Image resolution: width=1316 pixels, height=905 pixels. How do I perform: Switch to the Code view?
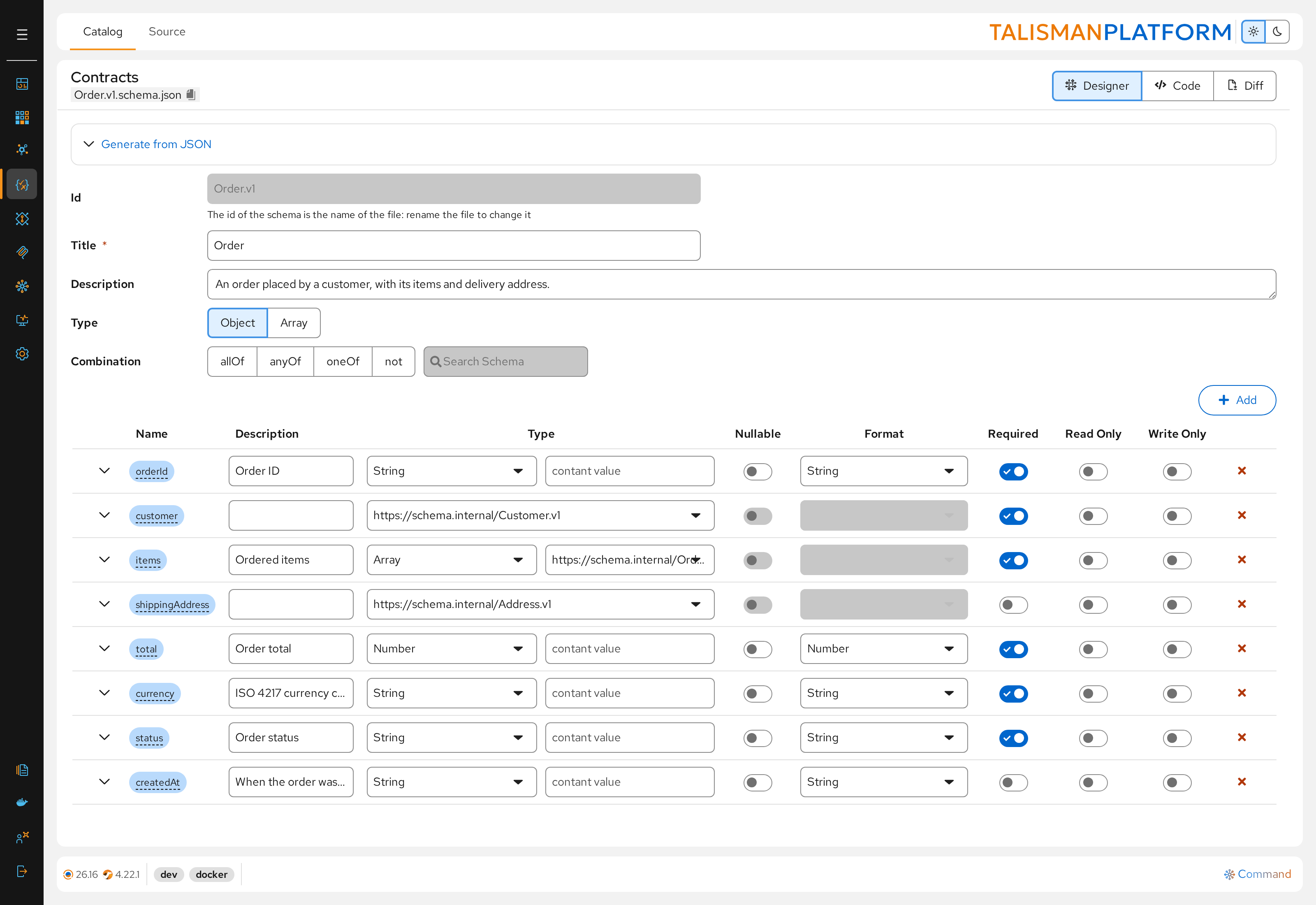click(1177, 86)
